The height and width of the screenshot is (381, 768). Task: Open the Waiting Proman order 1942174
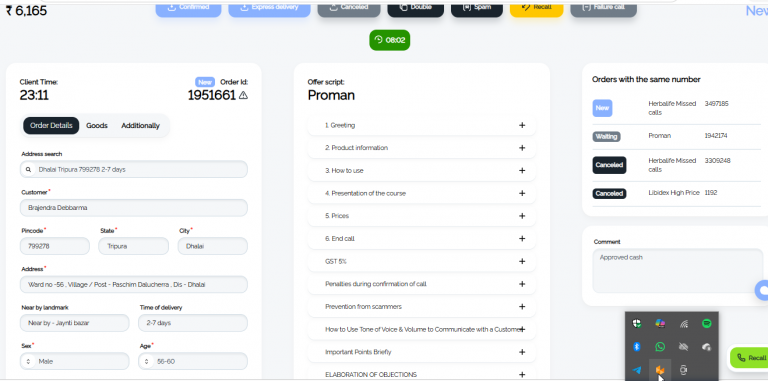tap(677, 136)
